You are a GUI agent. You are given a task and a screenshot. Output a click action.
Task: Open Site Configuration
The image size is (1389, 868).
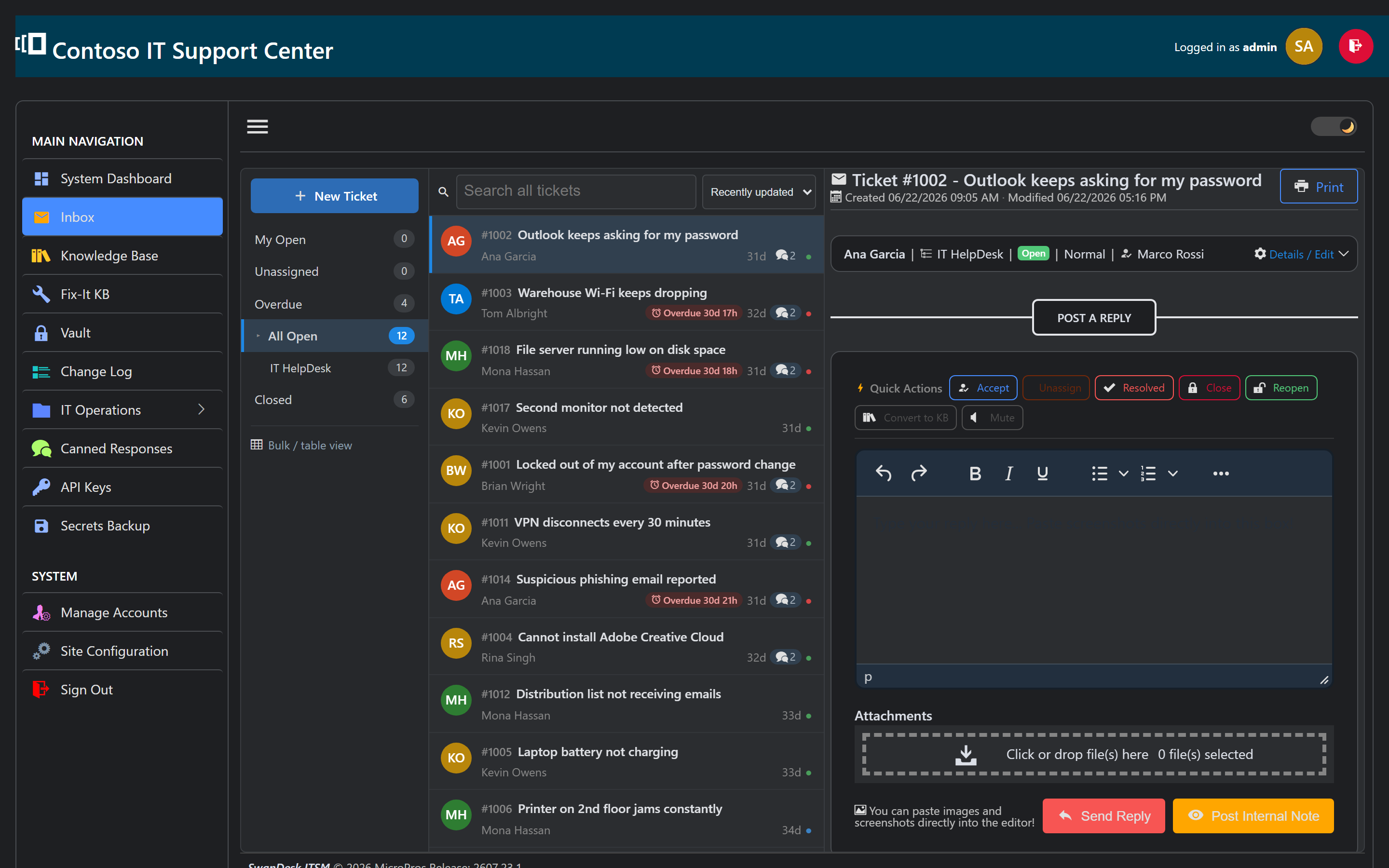122,651
